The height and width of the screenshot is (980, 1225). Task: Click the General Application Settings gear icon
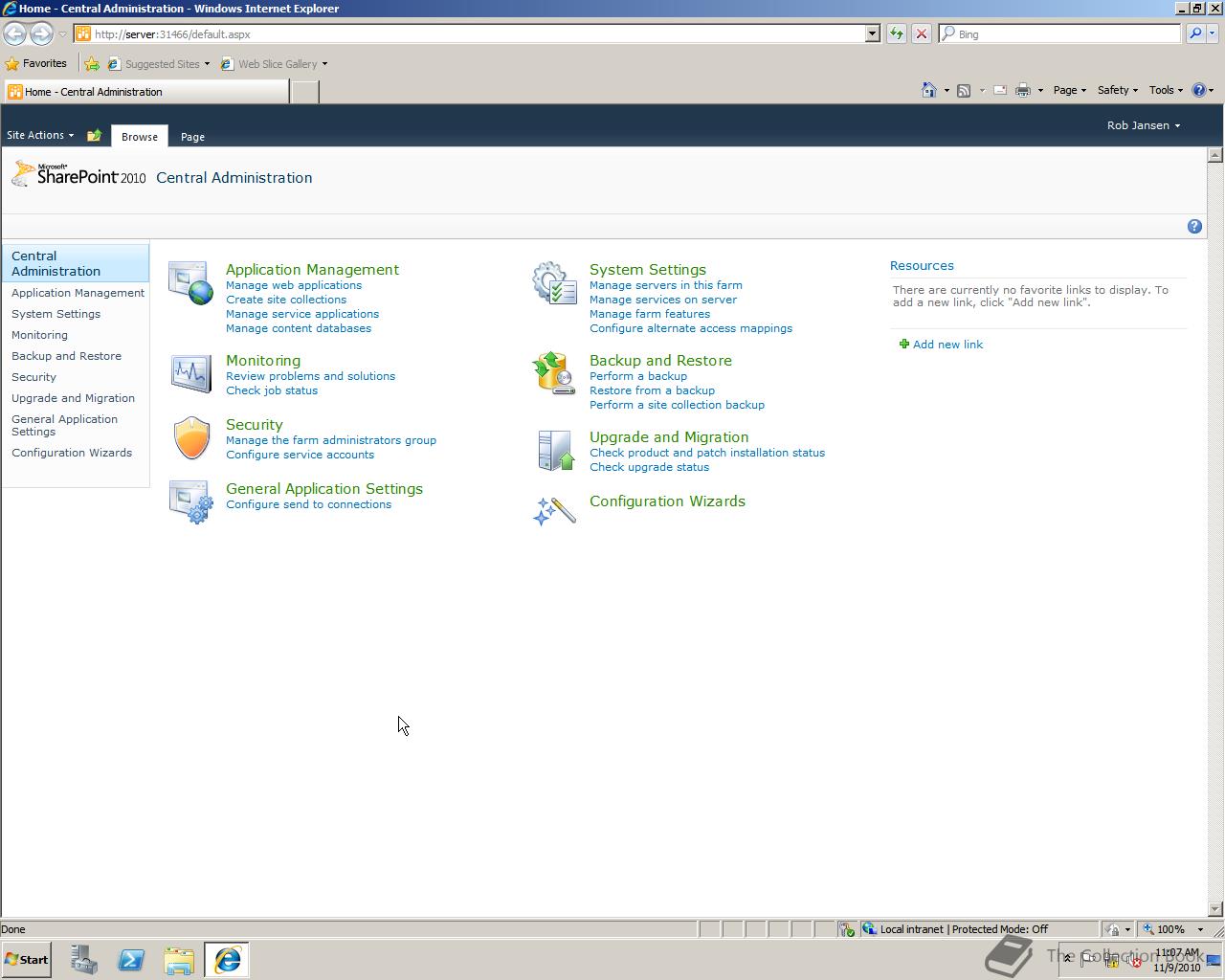pyautogui.click(x=190, y=501)
